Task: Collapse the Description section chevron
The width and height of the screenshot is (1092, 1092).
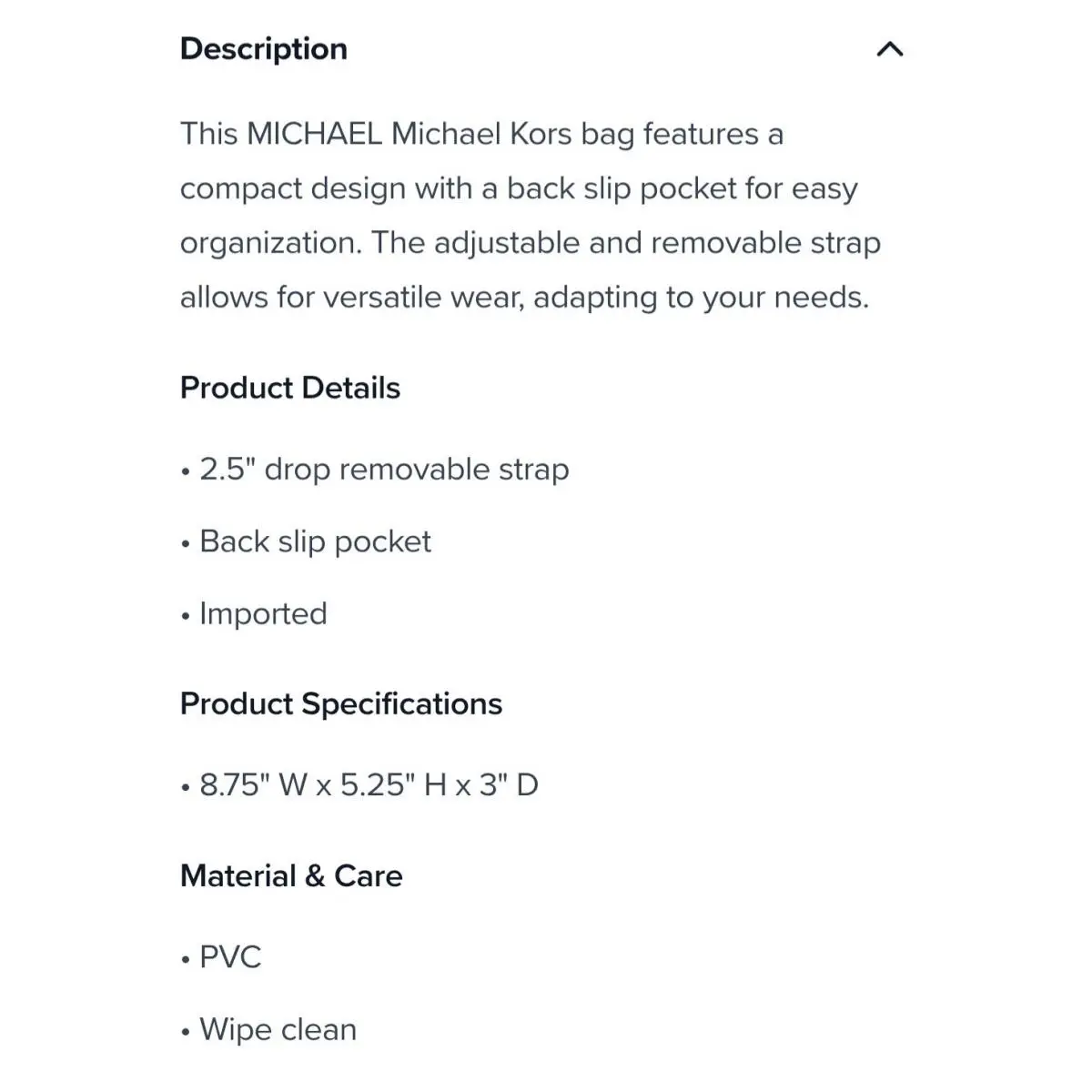Action: [889, 49]
